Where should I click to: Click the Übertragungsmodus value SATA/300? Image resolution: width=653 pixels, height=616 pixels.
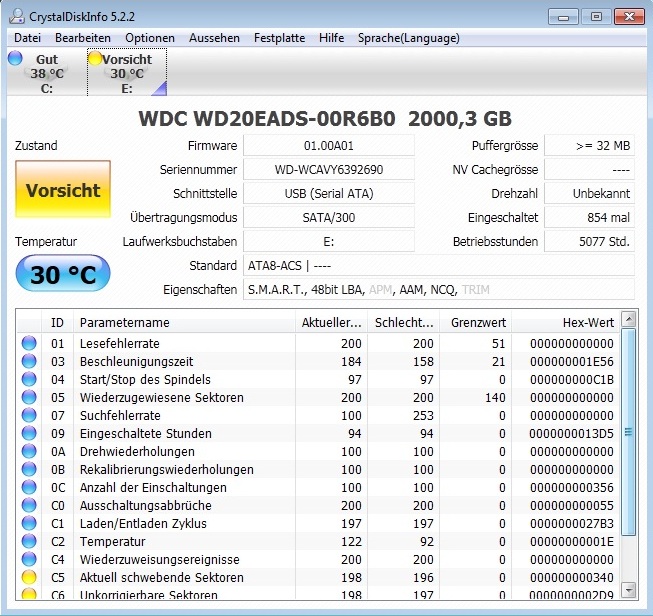pyautogui.click(x=329, y=217)
